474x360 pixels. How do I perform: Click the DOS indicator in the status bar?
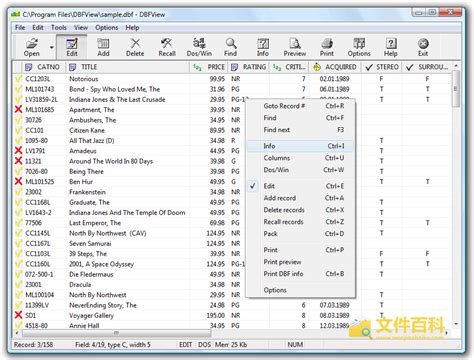[204, 345]
